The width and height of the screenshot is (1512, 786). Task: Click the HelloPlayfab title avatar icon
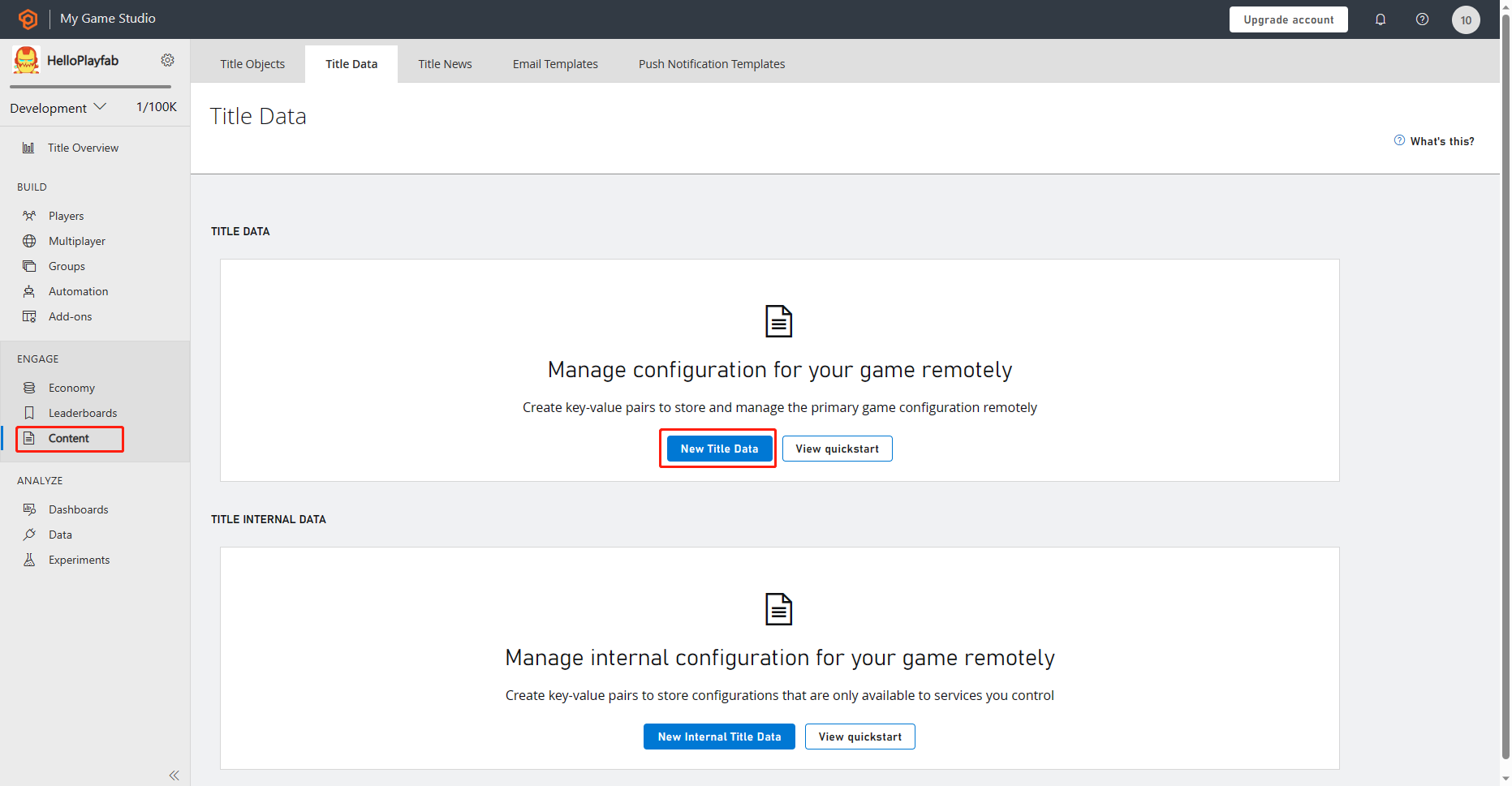click(26, 60)
